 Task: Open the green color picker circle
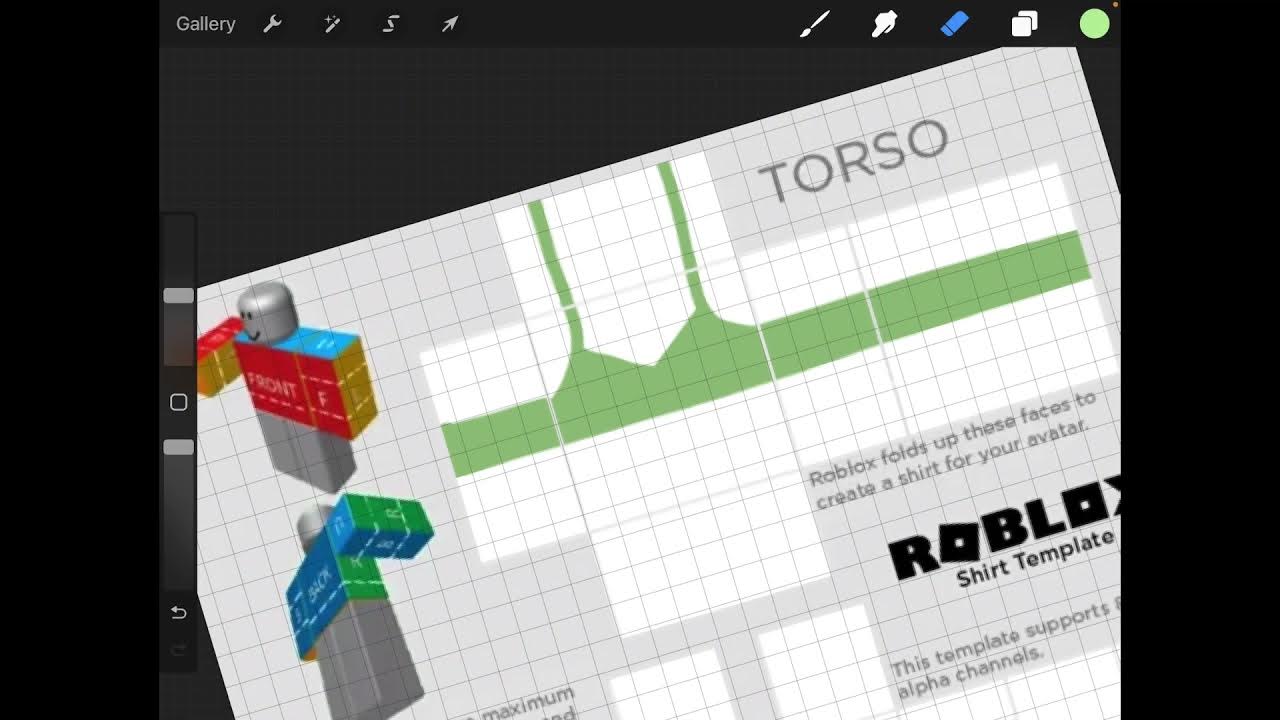pyautogui.click(x=1094, y=24)
